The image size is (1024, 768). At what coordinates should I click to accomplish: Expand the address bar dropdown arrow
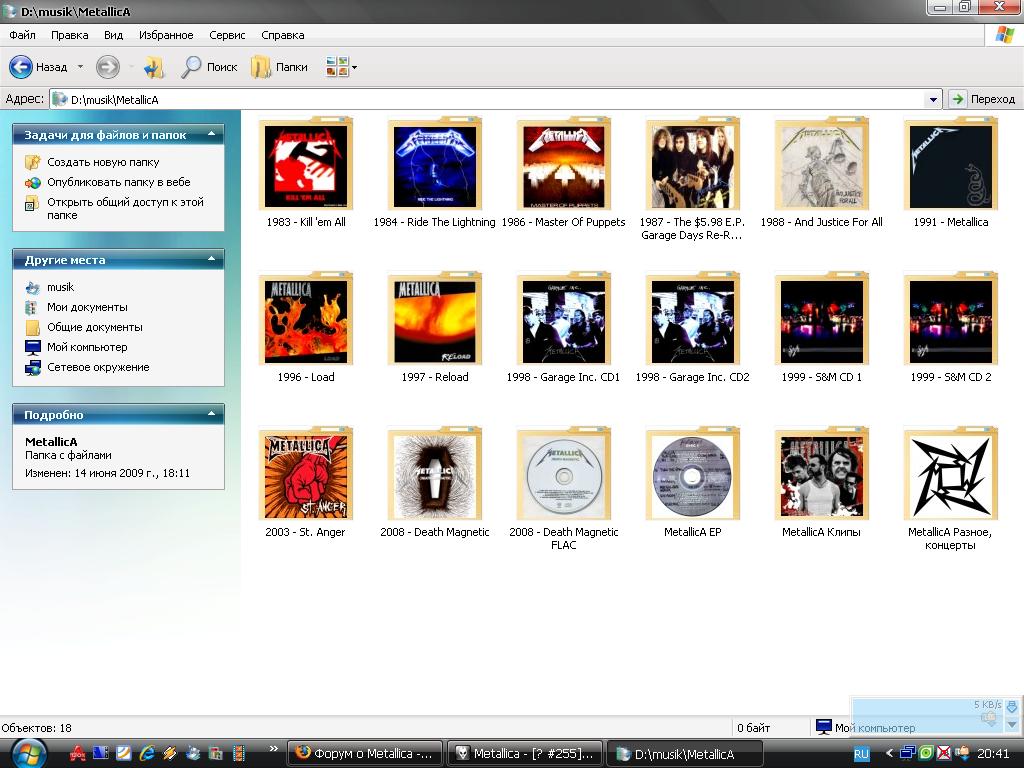pyautogui.click(x=933, y=99)
